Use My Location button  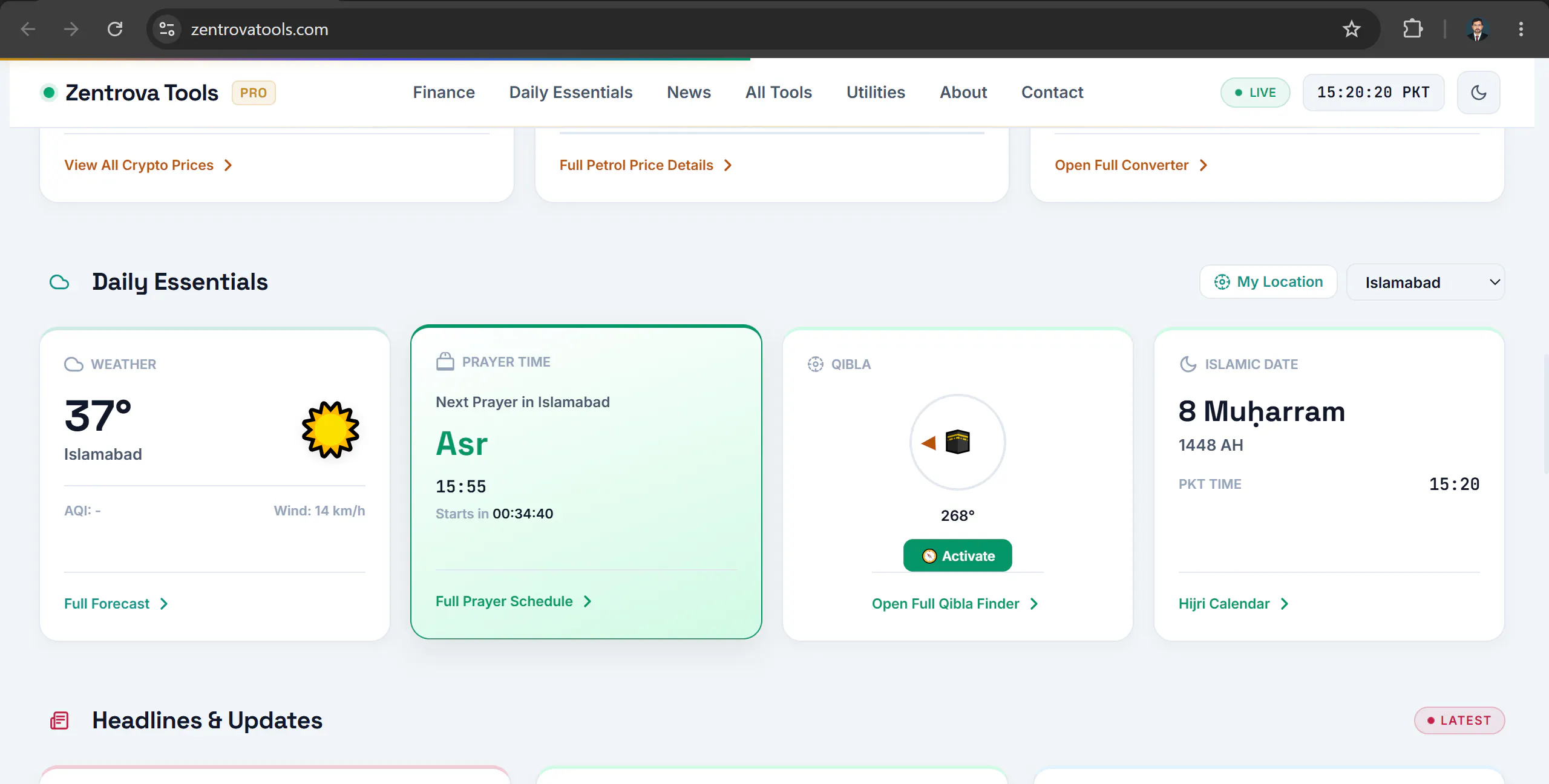point(1268,282)
